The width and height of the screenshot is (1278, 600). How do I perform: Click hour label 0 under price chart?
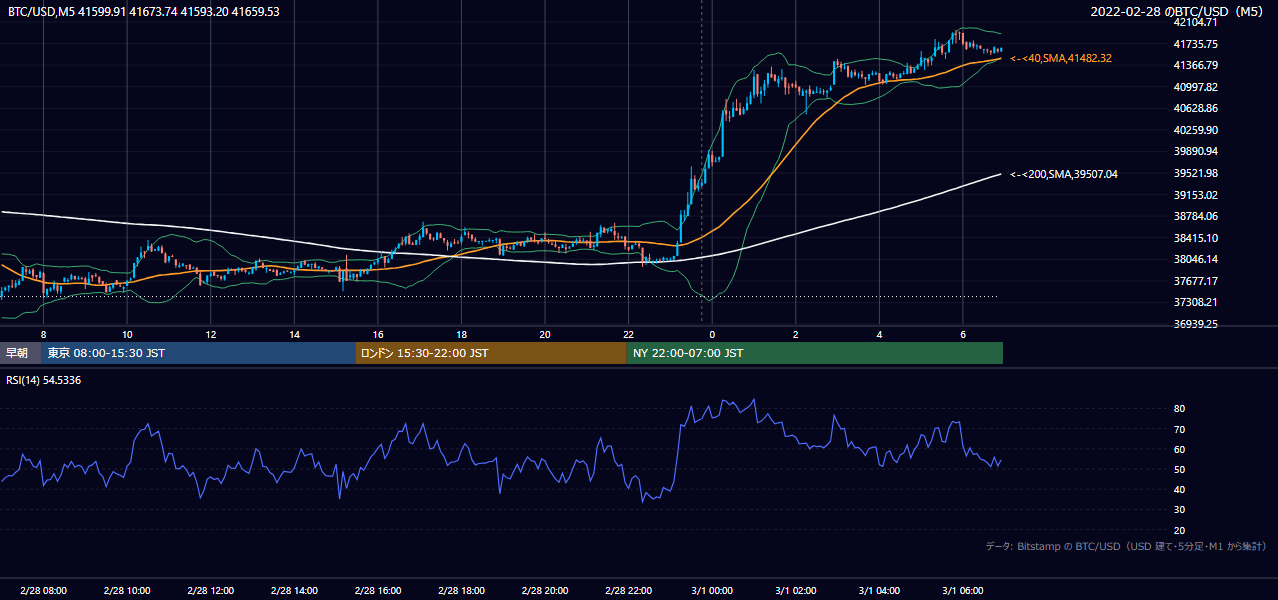pyautogui.click(x=712, y=334)
